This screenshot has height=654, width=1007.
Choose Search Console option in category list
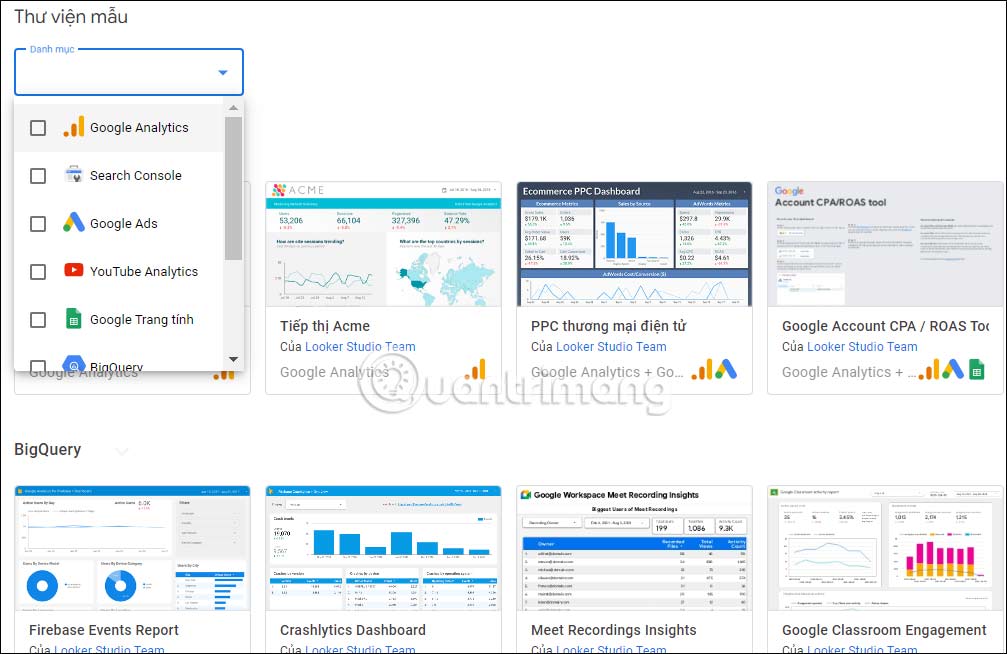coord(119,176)
